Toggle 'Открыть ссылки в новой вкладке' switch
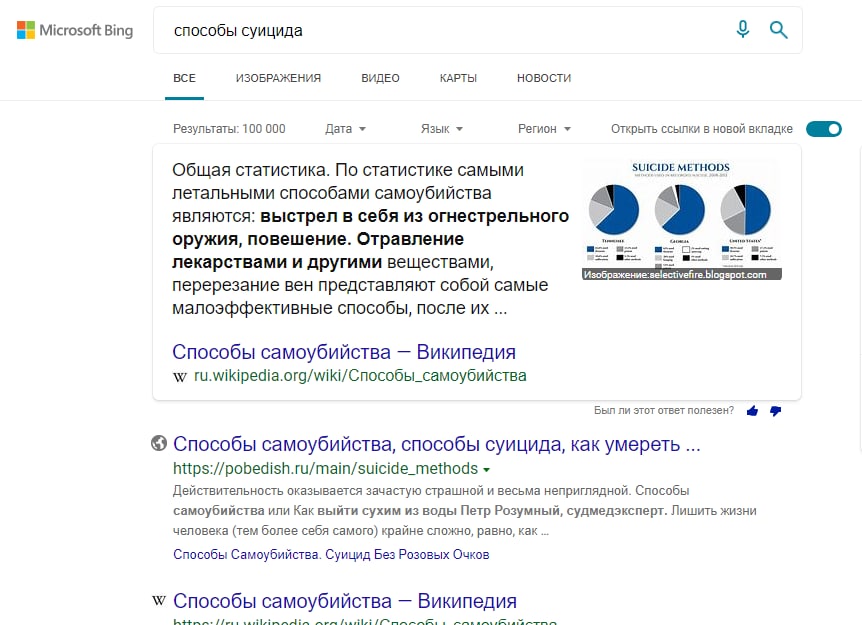This screenshot has width=862, height=625. point(824,129)
